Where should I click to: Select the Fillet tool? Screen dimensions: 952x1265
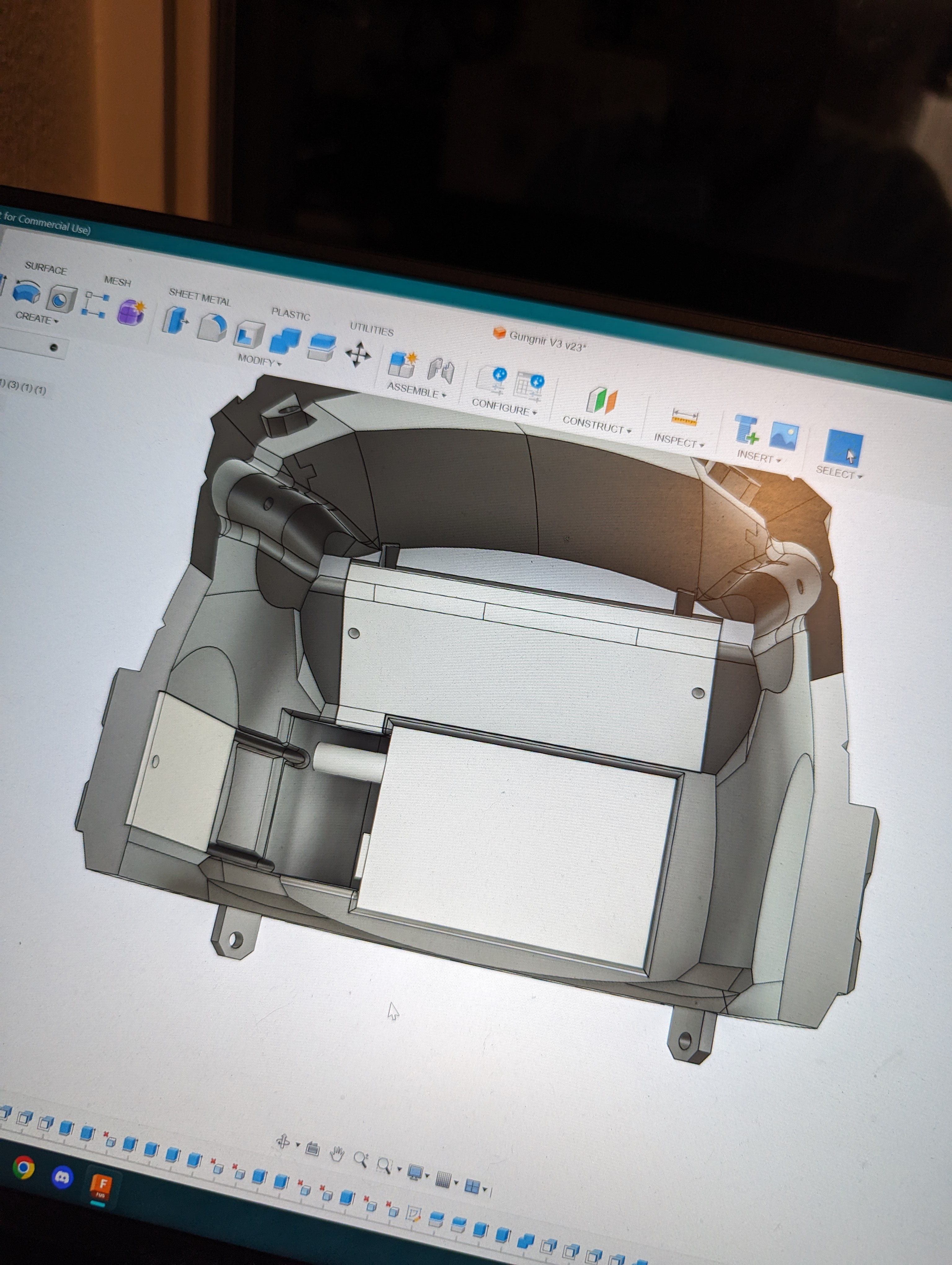[213, 328]
